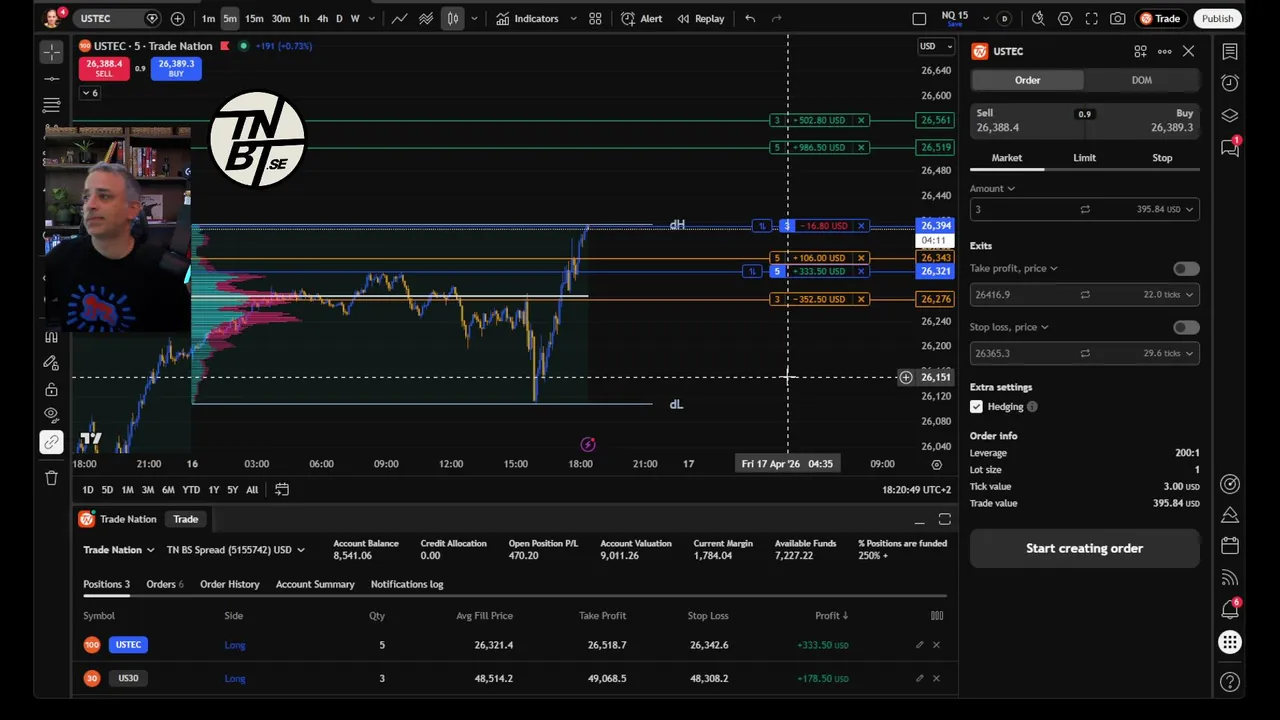Select the 15m timeframe

254,18
